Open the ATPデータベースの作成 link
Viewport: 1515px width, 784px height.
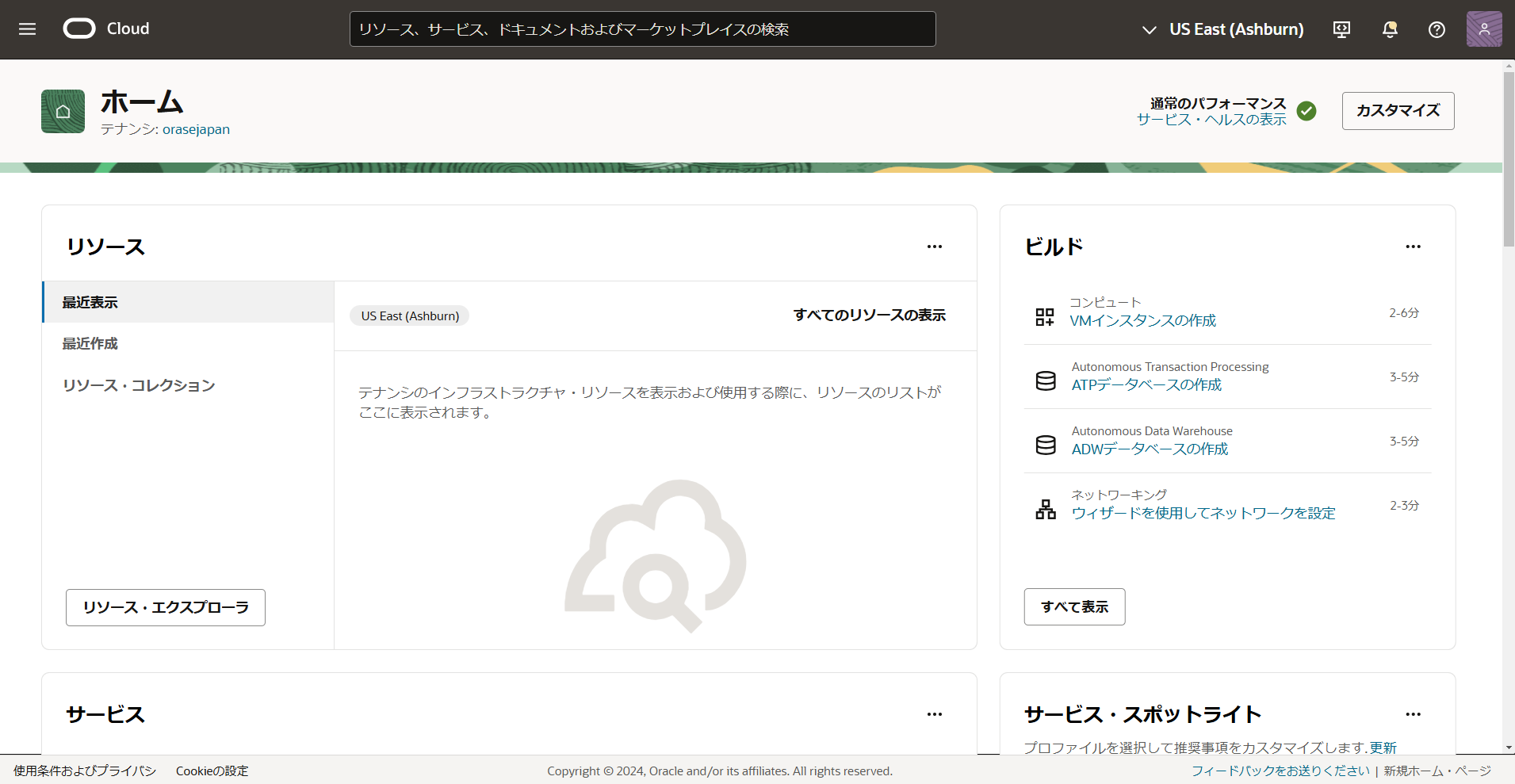coord(1146,384)
